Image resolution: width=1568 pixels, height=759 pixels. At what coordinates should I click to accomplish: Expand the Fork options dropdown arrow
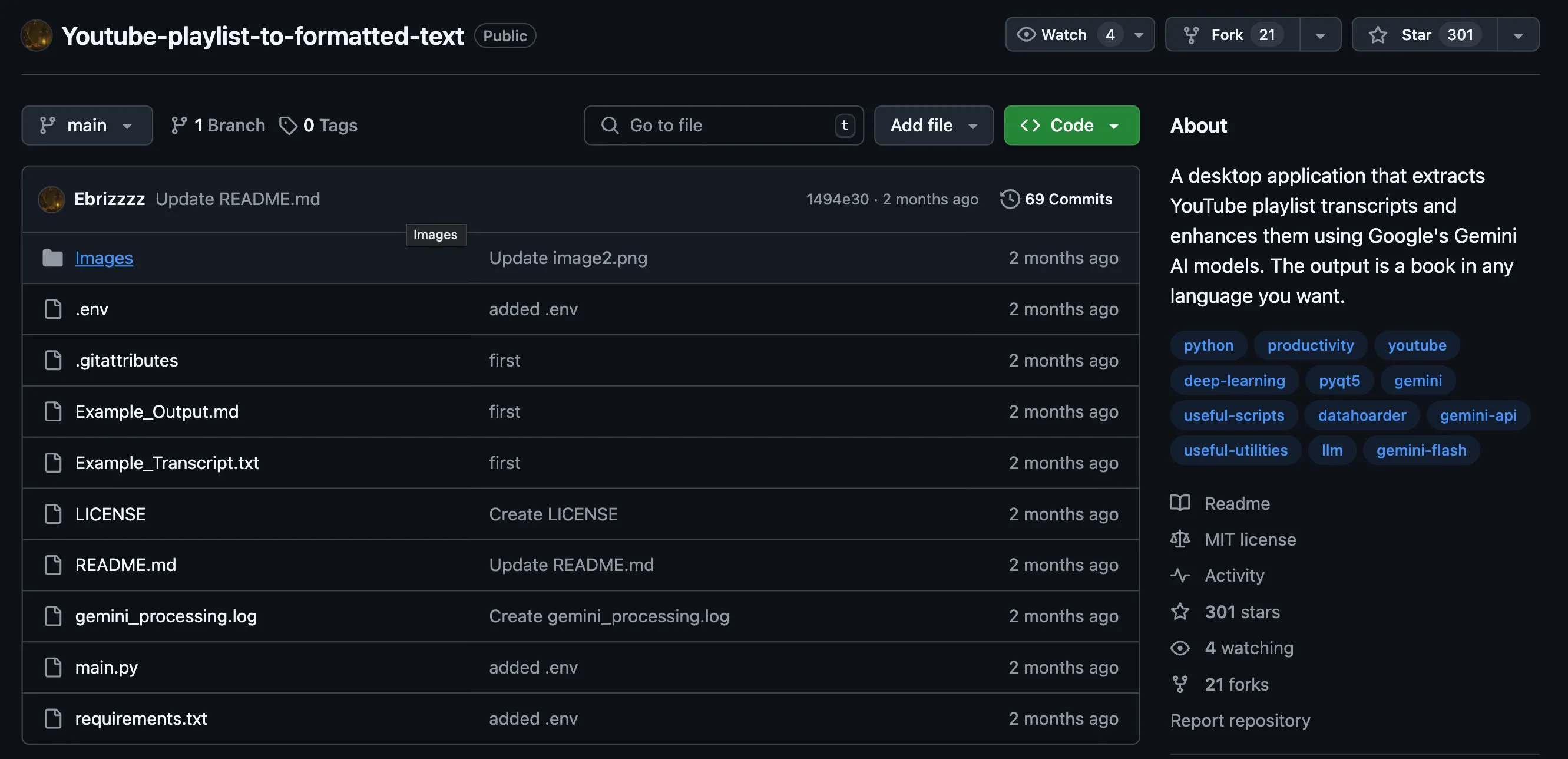point(1320,35)
